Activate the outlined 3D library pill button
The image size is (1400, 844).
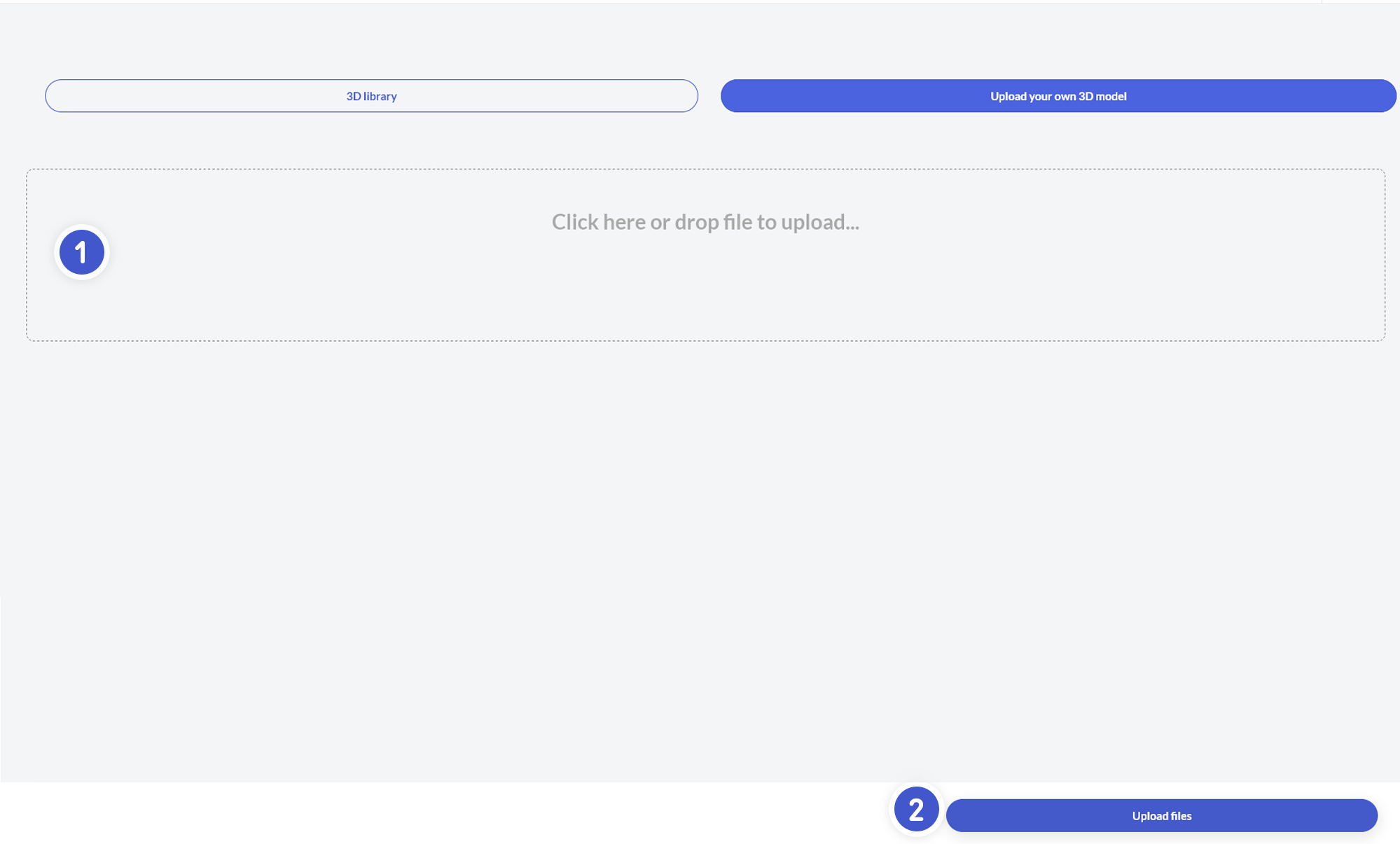point(371,96)
